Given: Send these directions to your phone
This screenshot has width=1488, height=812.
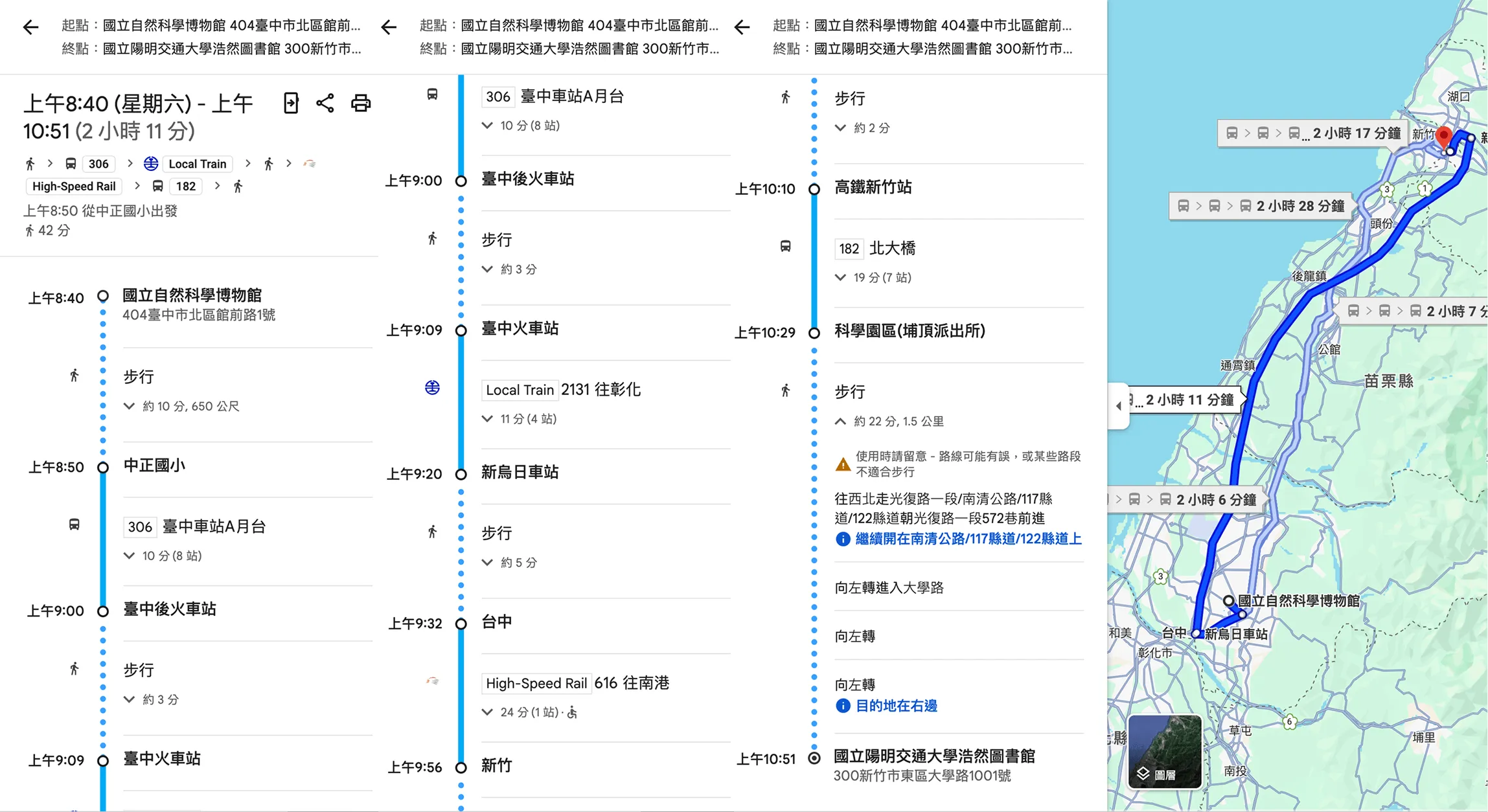Looking at the screenshot, I should click(291, 102).
